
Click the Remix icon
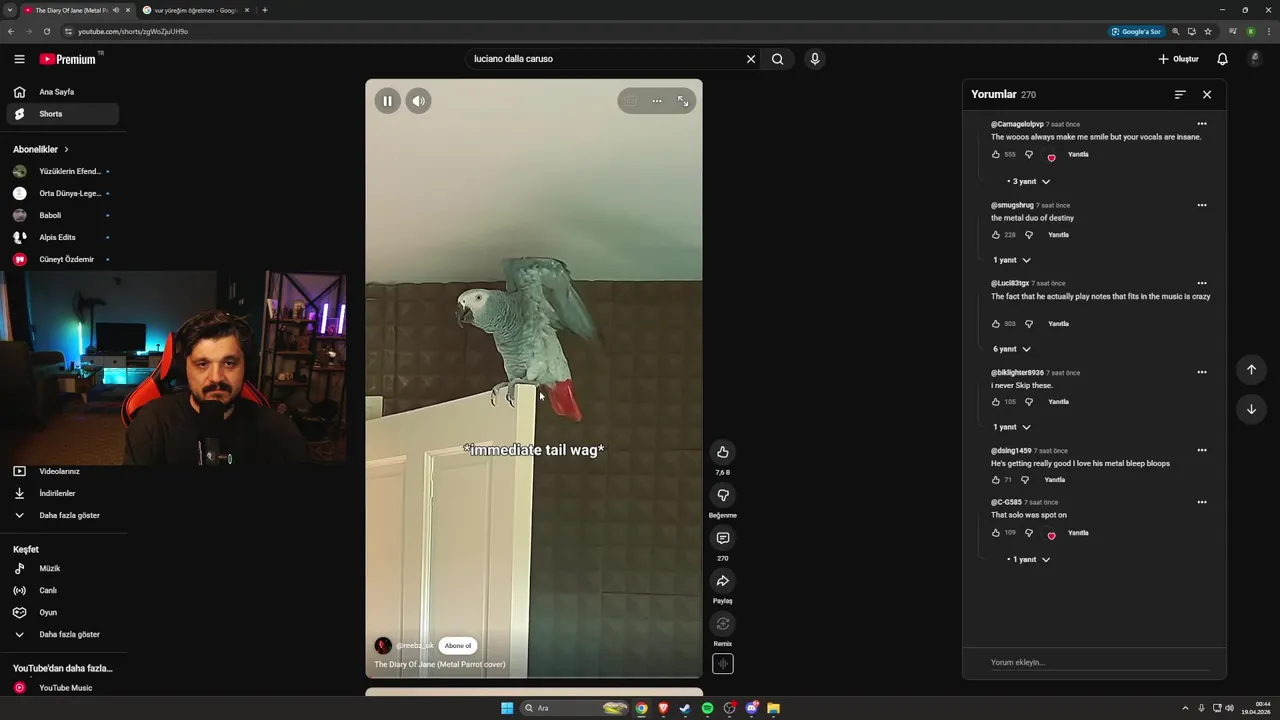[x=723, y=624]
